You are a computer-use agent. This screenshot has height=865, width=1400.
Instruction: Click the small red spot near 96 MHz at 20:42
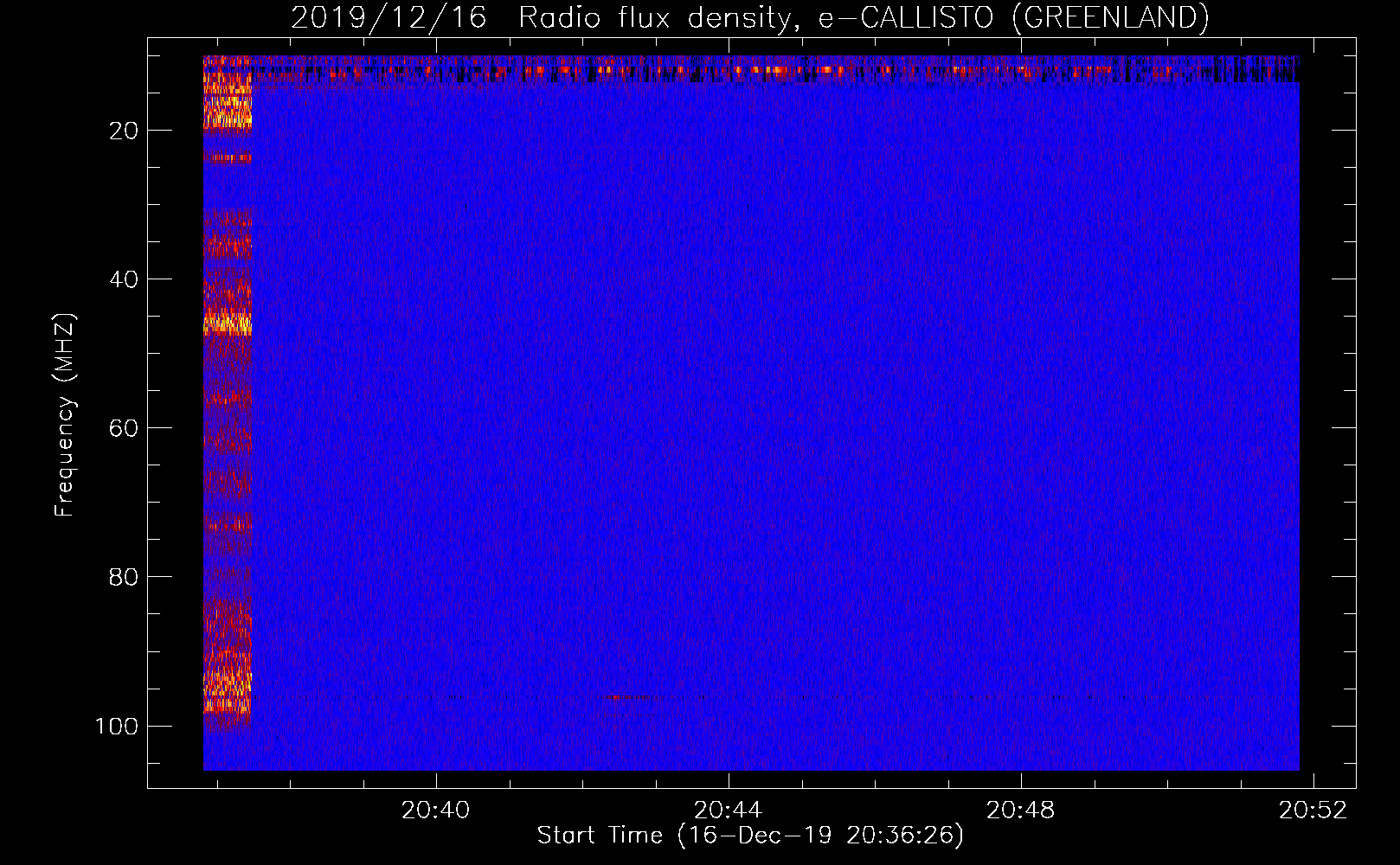coord(616,696)
